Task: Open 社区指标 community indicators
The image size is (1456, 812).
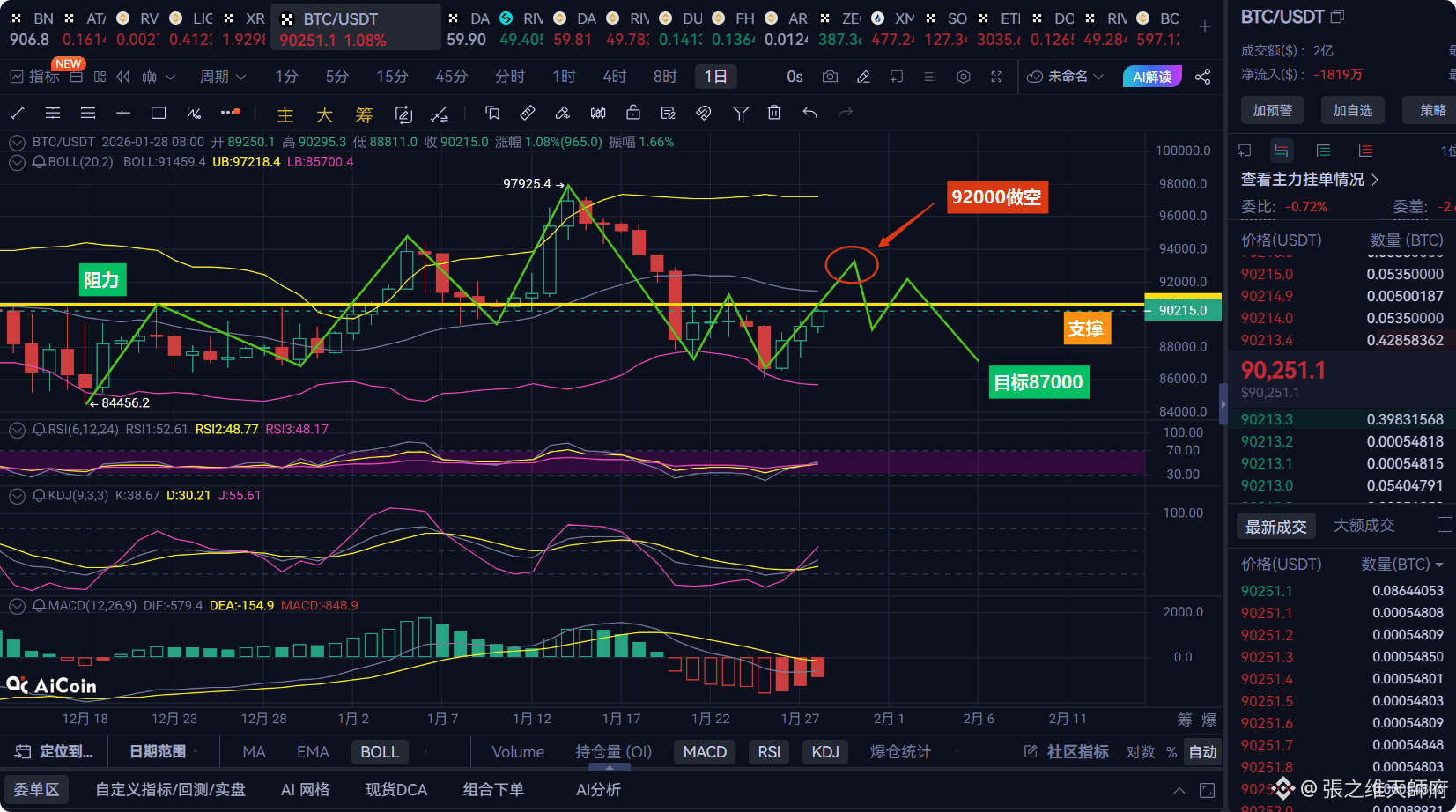Action: pyautogui.click(x=1067, y=751)
